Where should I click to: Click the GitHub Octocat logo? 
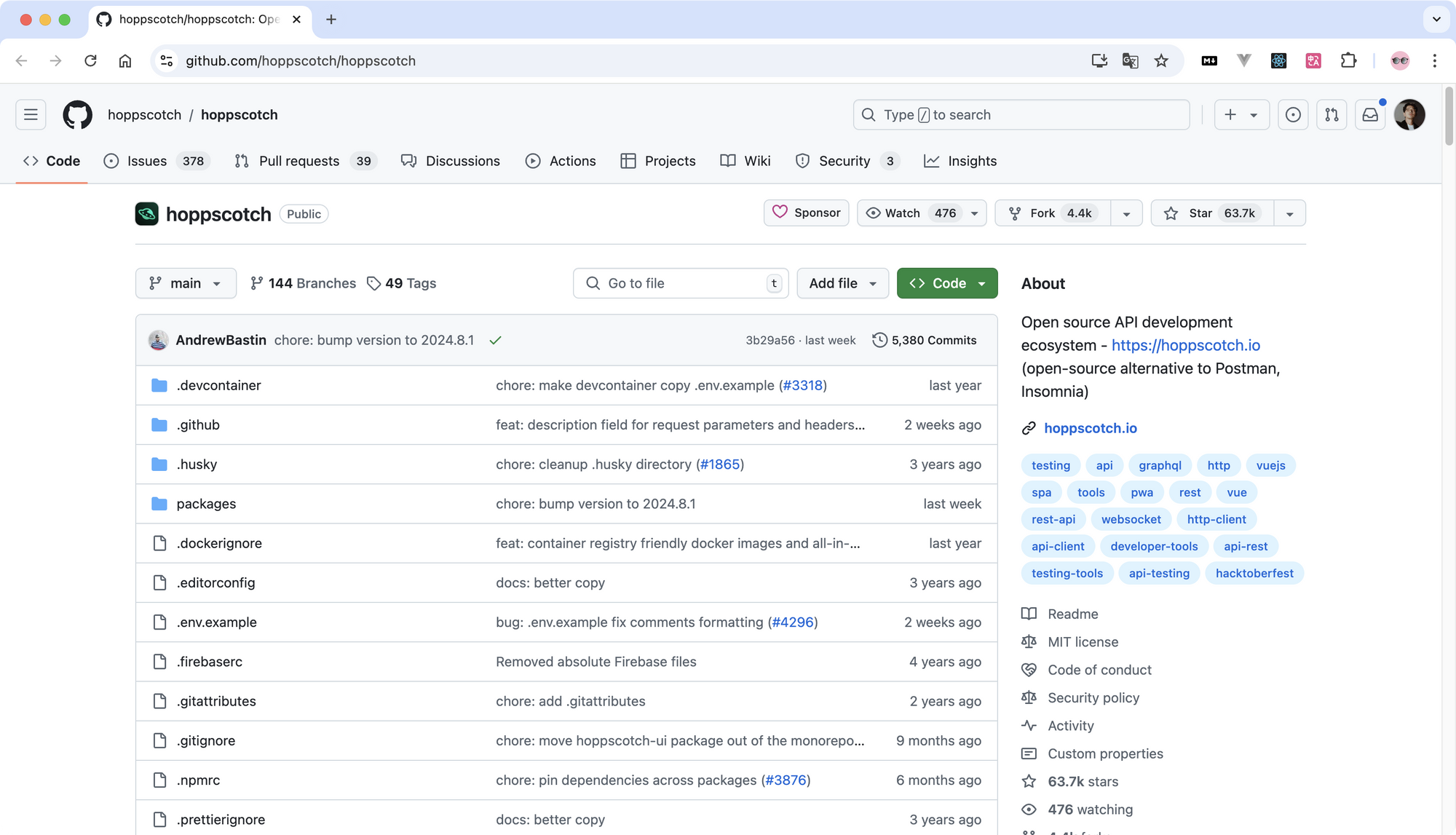coord(77,115)
